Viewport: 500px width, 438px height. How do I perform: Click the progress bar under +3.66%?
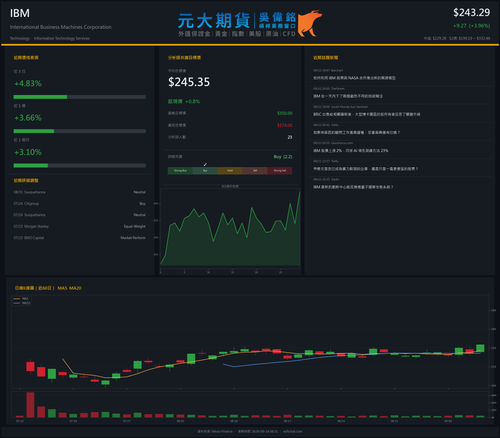[80, 131]
